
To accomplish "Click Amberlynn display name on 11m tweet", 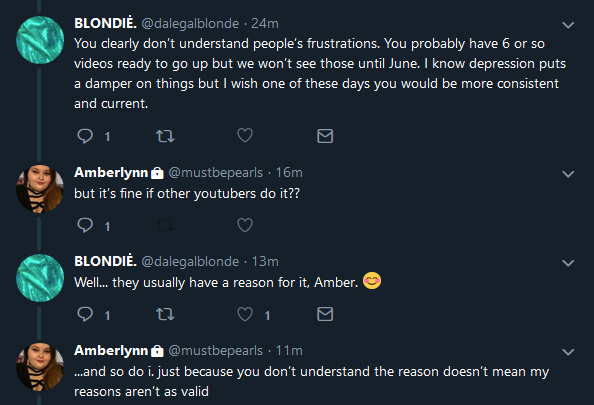I will pyautogui.click(x=111, y=350).
